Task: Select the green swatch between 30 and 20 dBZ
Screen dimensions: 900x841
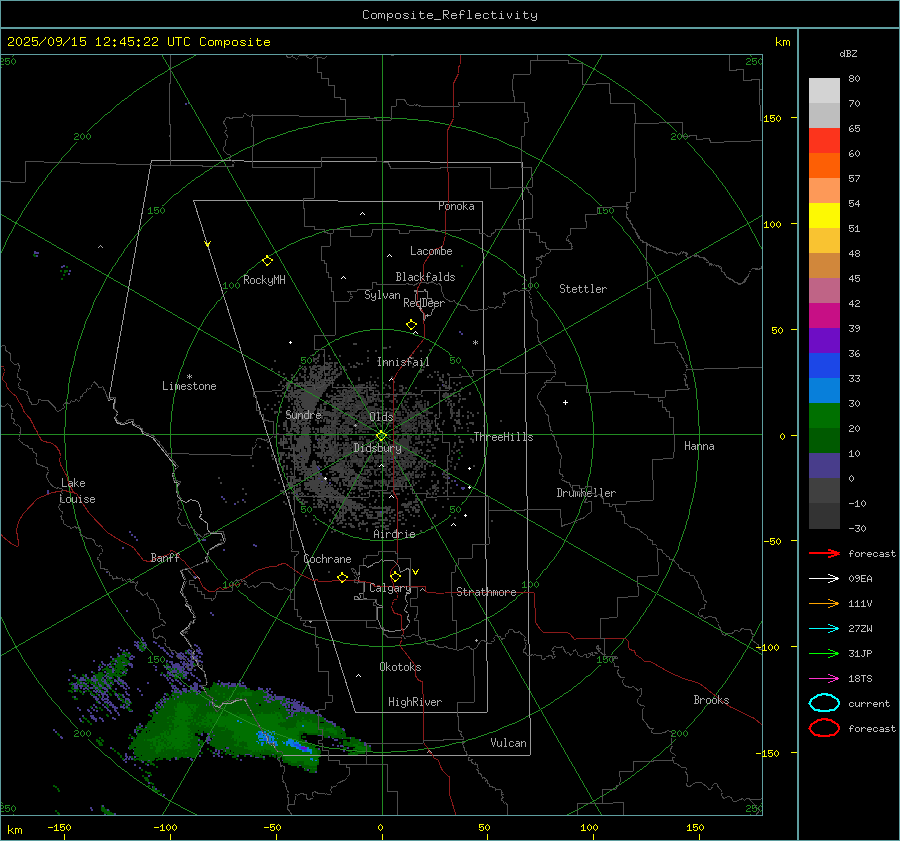Action: coord(824,416)
